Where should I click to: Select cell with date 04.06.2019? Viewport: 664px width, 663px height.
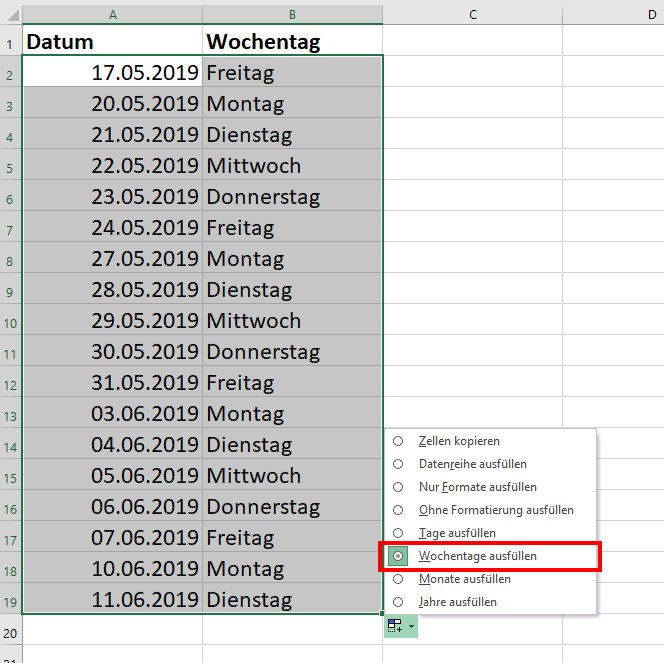coord(113,443)
